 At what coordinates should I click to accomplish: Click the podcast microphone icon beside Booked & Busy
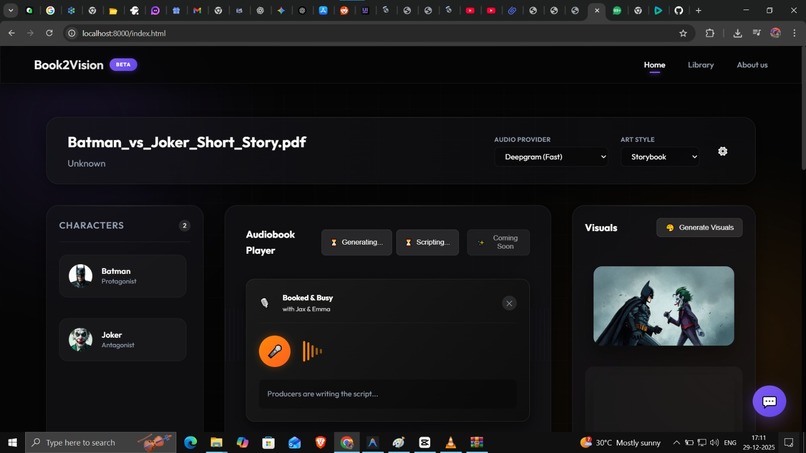coord(265,303)
